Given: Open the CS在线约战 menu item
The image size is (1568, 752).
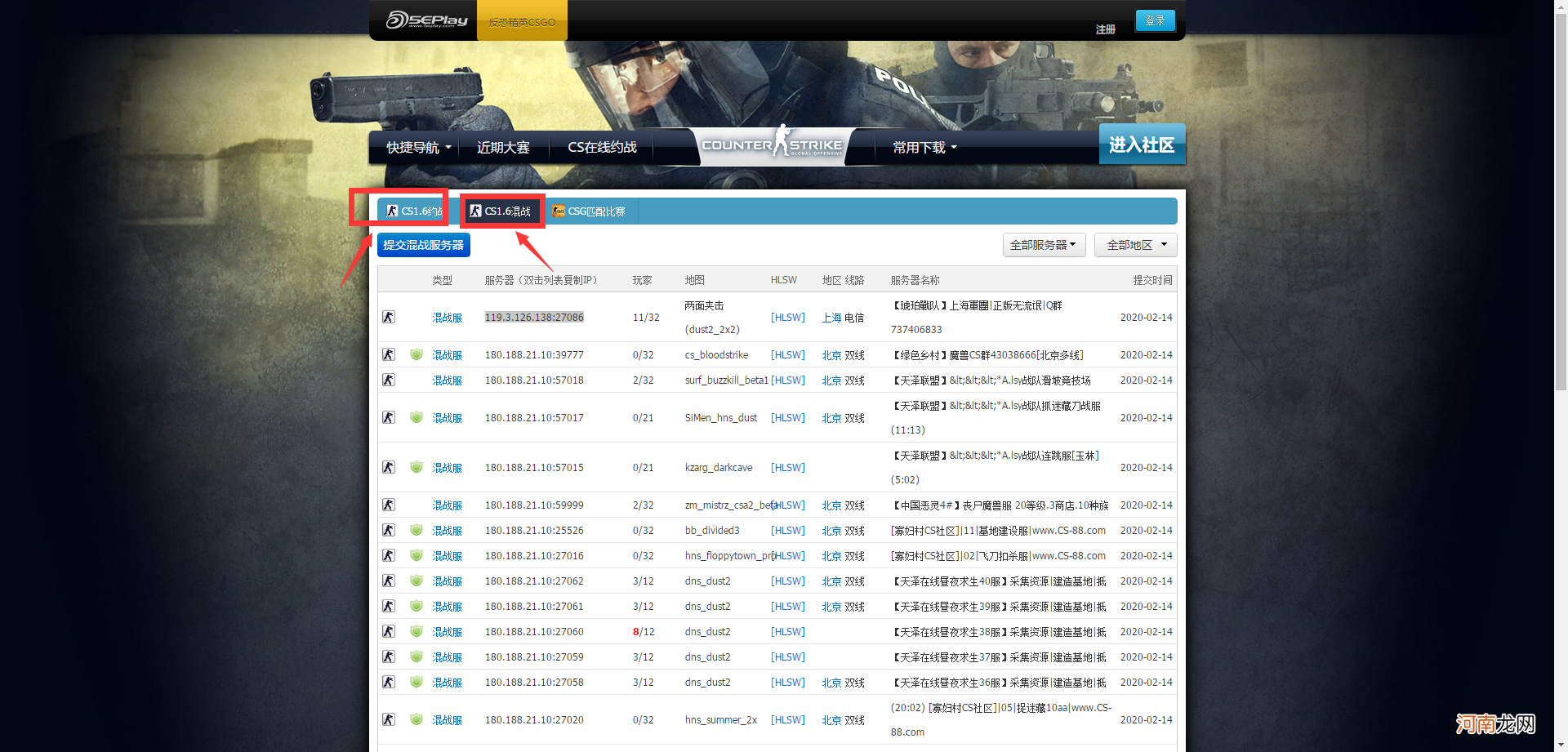Looking at the screenshot, I should click(x=603, y=148).
